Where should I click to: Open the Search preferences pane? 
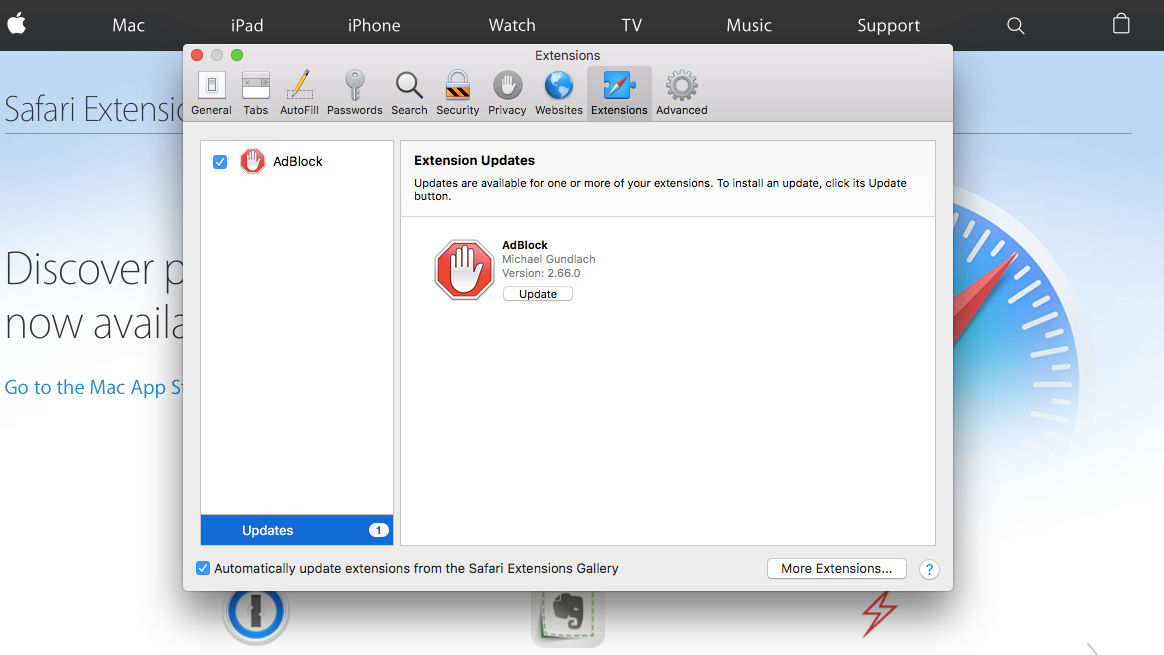409,94
